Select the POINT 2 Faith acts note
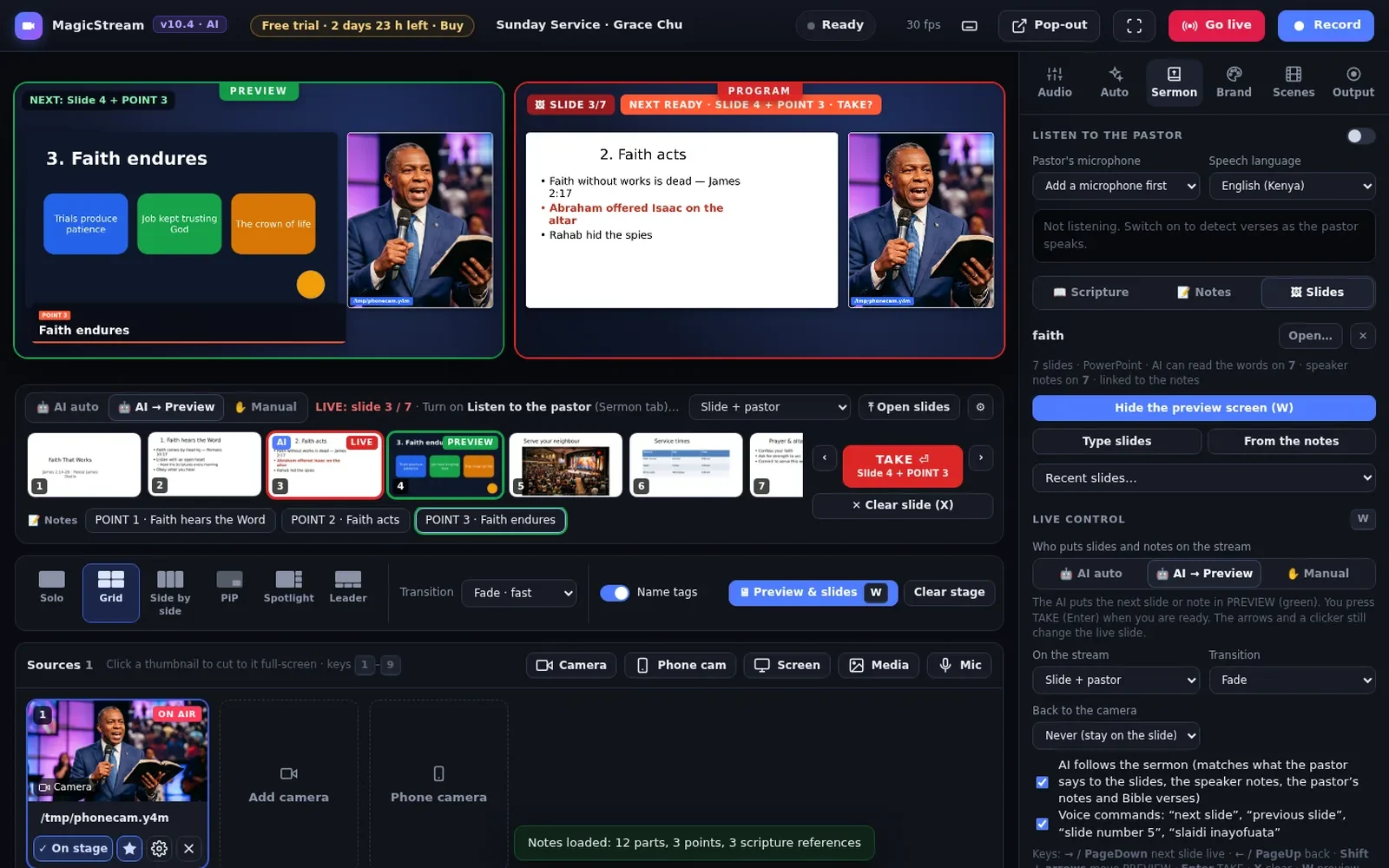The image size is (1389, 868). click(346, 520)
